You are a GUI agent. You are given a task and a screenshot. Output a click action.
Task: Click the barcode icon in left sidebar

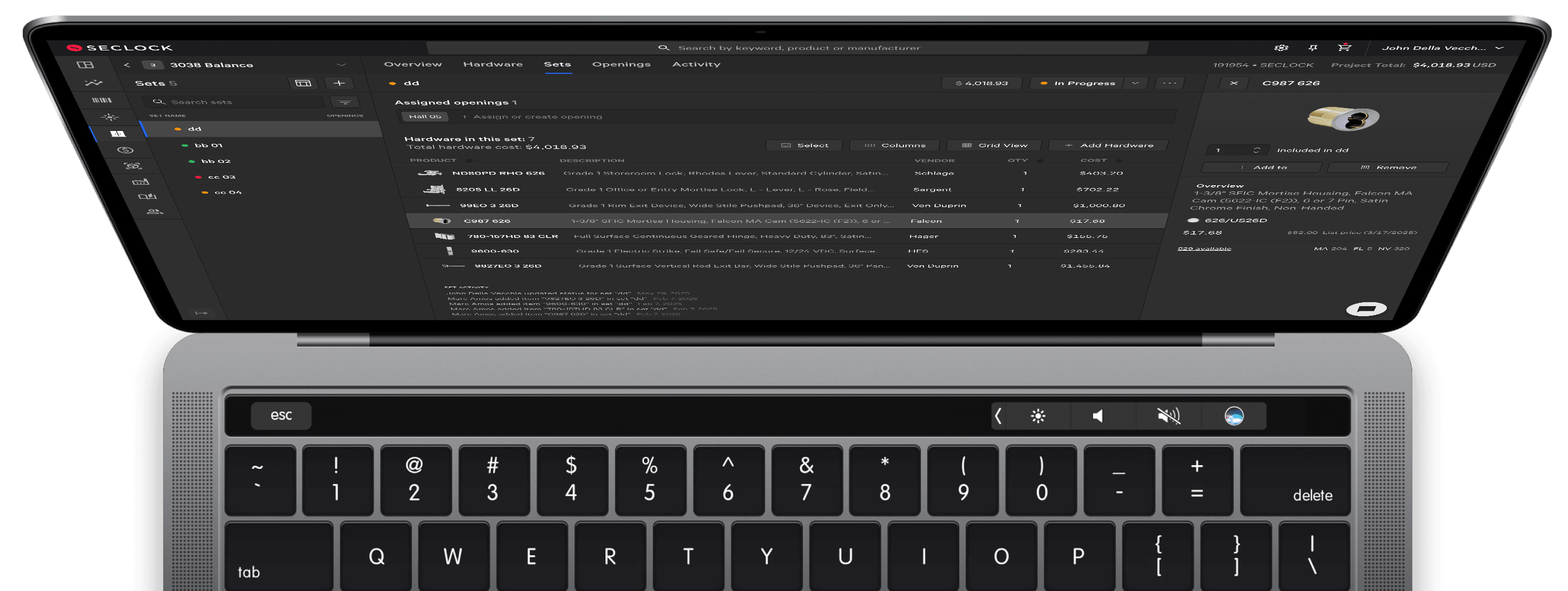point(102,100)
